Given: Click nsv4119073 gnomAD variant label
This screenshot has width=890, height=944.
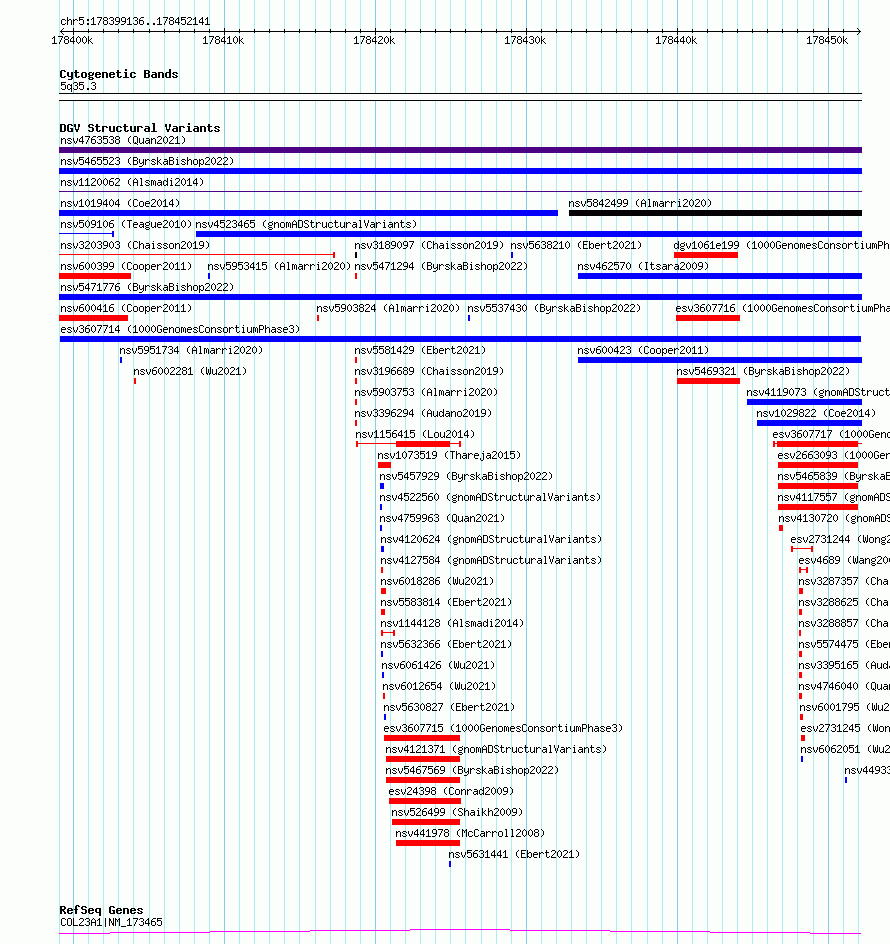Looking at the screenshot, I should click(x=818, y=393).
